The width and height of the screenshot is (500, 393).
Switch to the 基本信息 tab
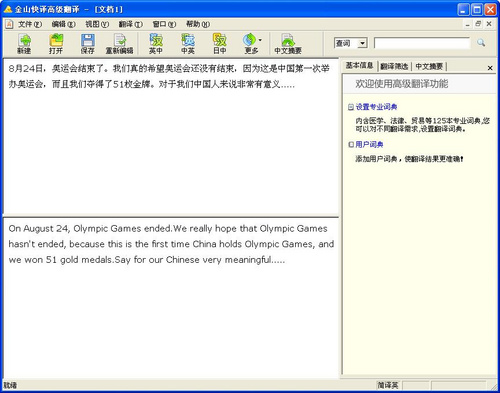[x=359, y=66]
